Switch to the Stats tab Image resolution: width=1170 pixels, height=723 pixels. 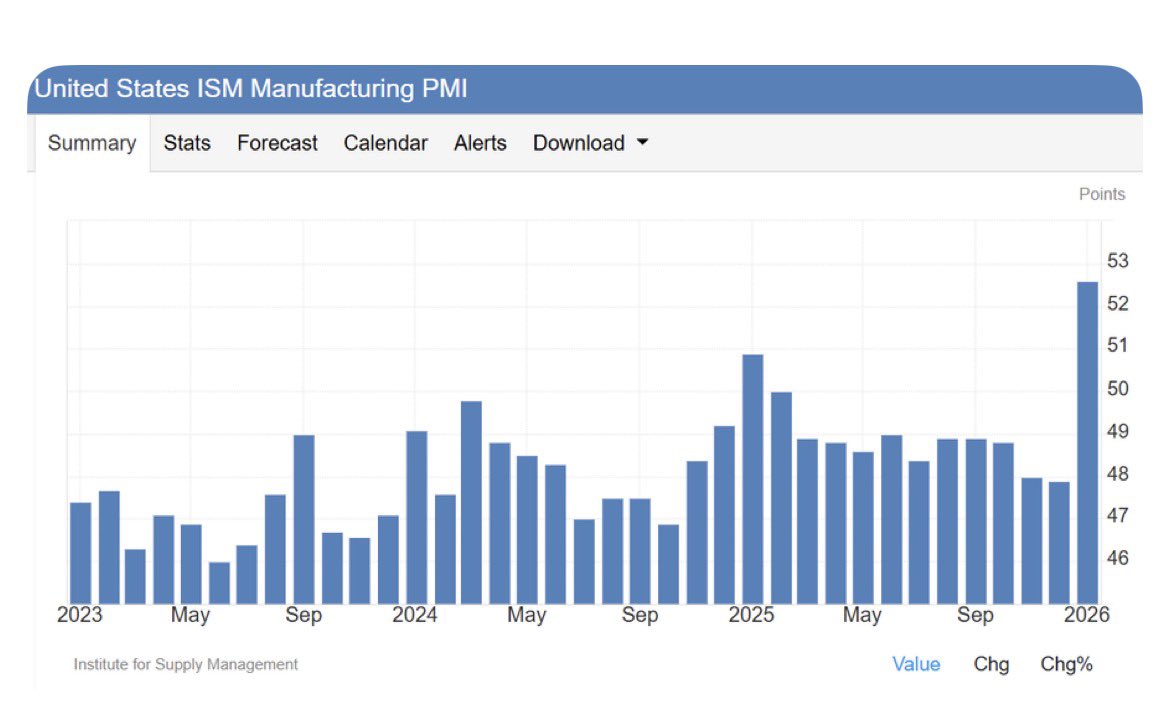[186, 143]
